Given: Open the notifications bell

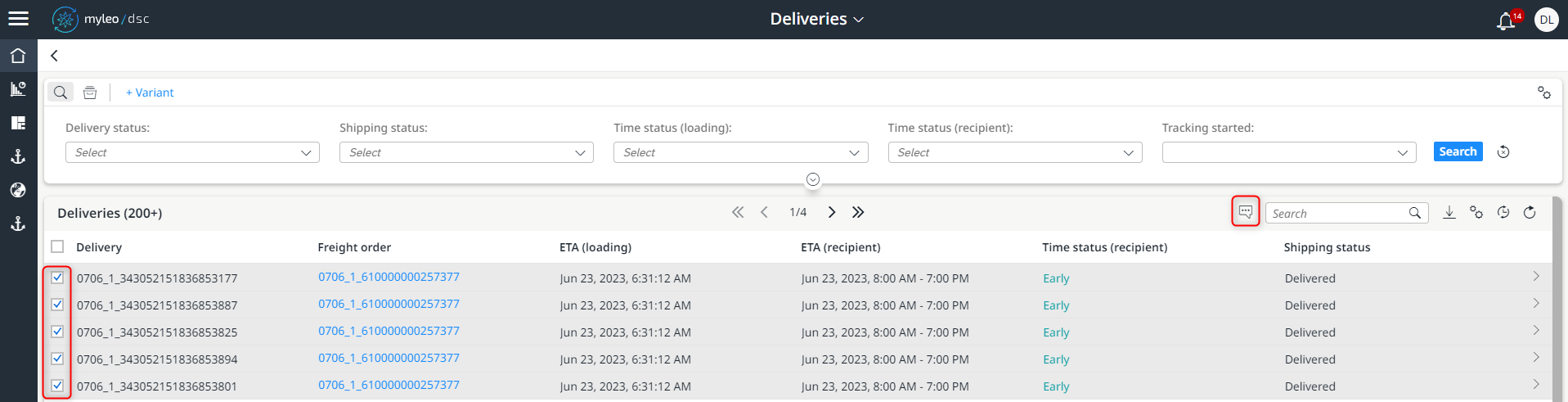Looking at the screenshot, I should pyautogui.click(x=1506, y=21).
